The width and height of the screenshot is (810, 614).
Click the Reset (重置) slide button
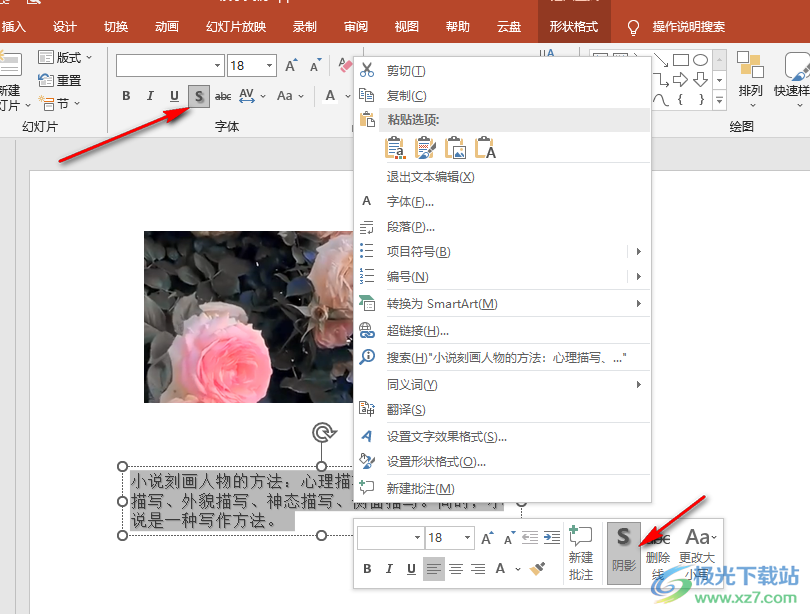pyautogui.click(x=61, y=80)
